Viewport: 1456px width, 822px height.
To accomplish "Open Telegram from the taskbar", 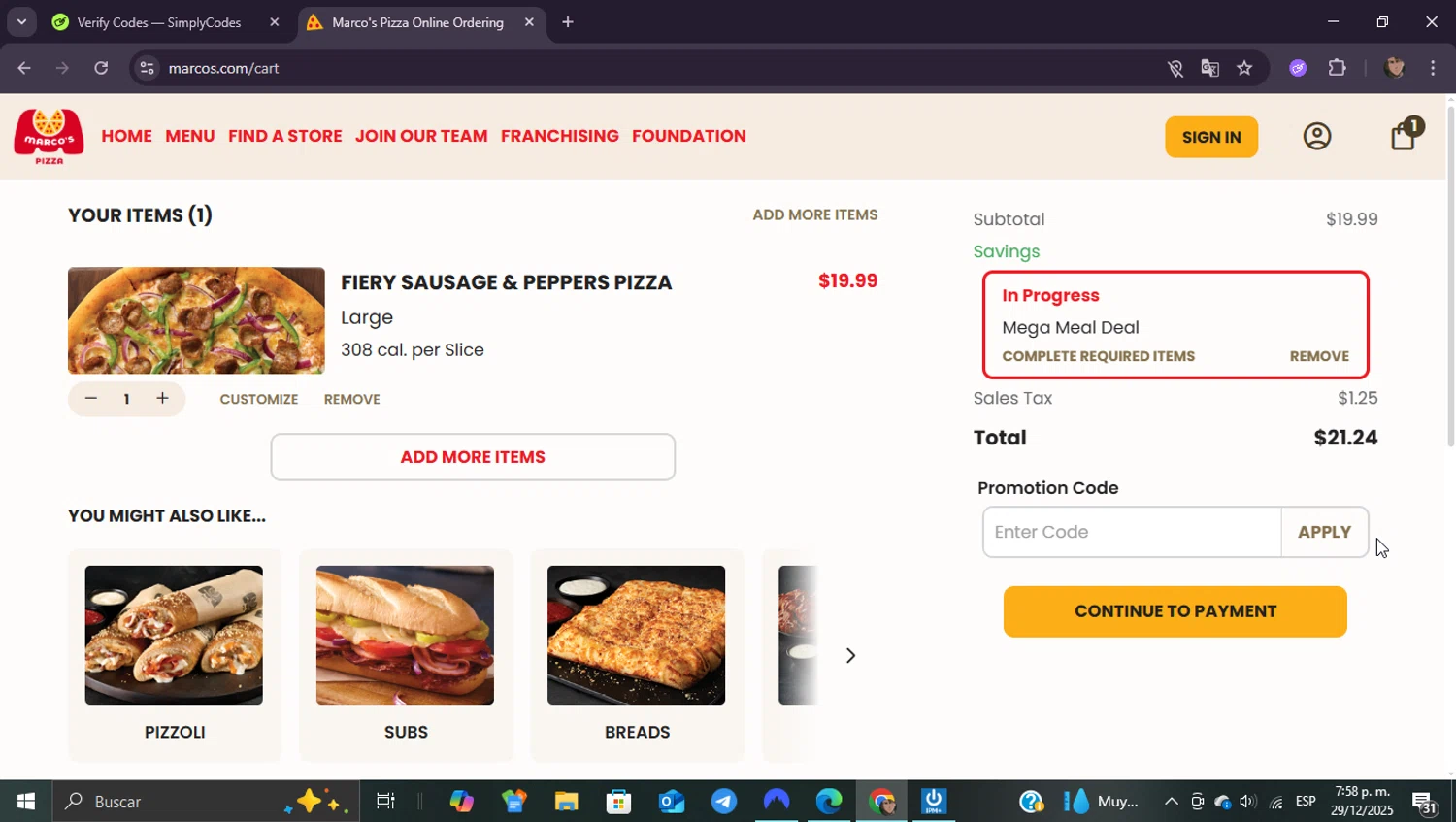I will 723,802.
